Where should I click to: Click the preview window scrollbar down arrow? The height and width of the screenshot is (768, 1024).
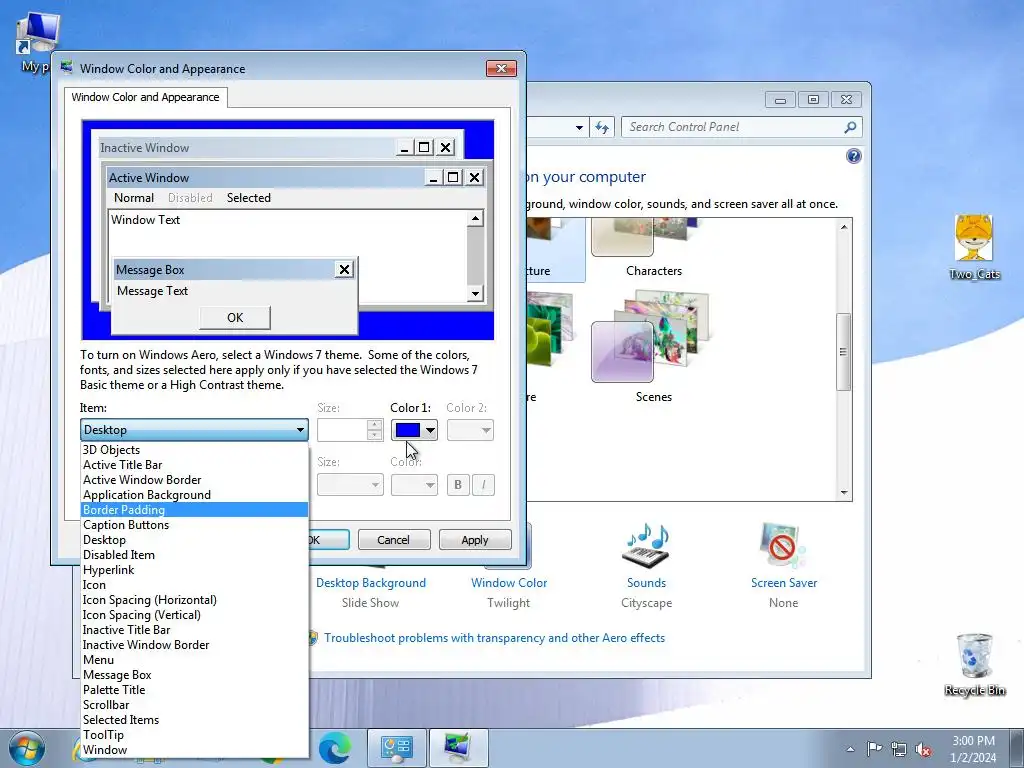coord(475,293)
